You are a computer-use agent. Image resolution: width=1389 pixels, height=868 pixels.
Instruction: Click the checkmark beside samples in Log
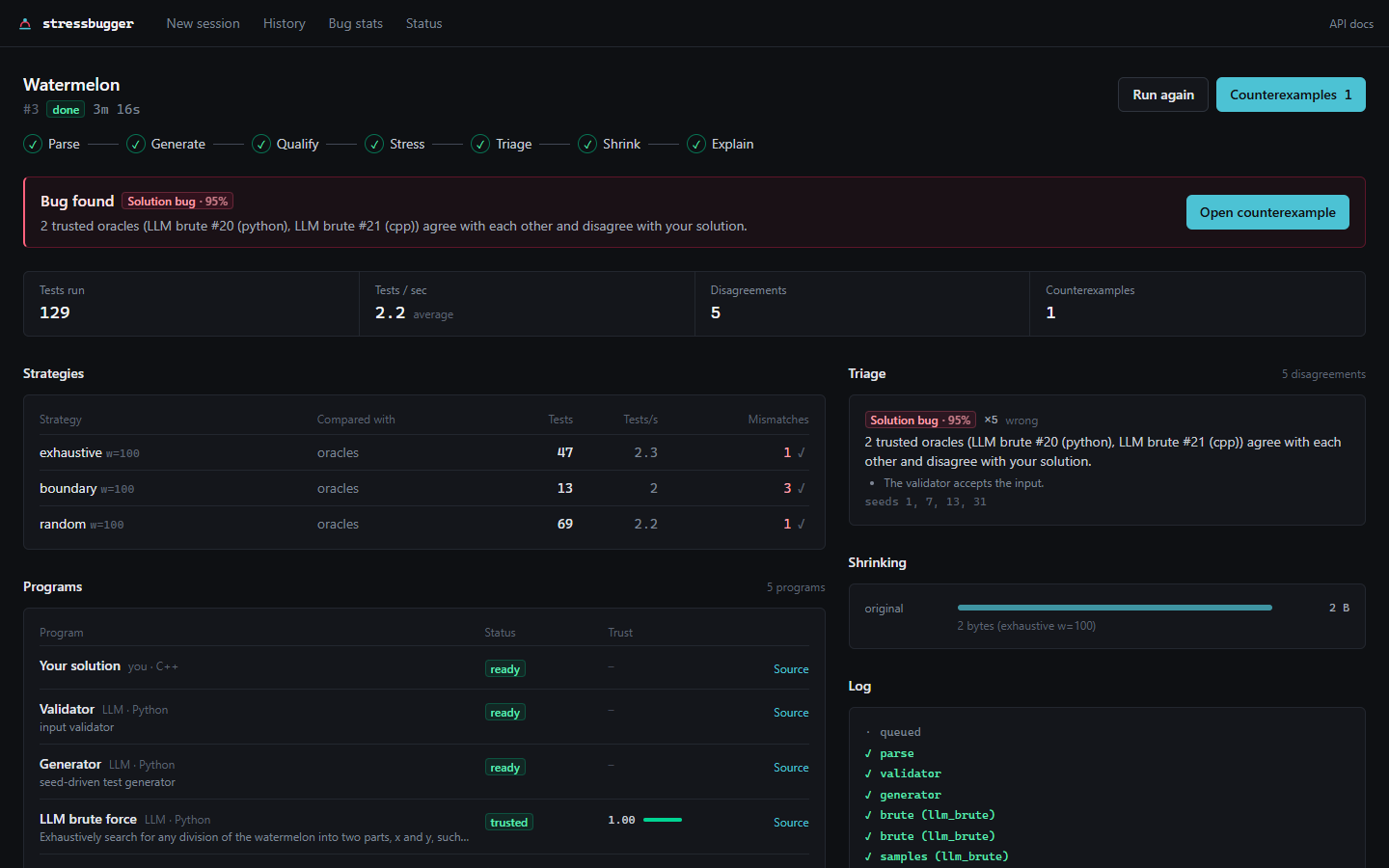[x=868, y=856]
